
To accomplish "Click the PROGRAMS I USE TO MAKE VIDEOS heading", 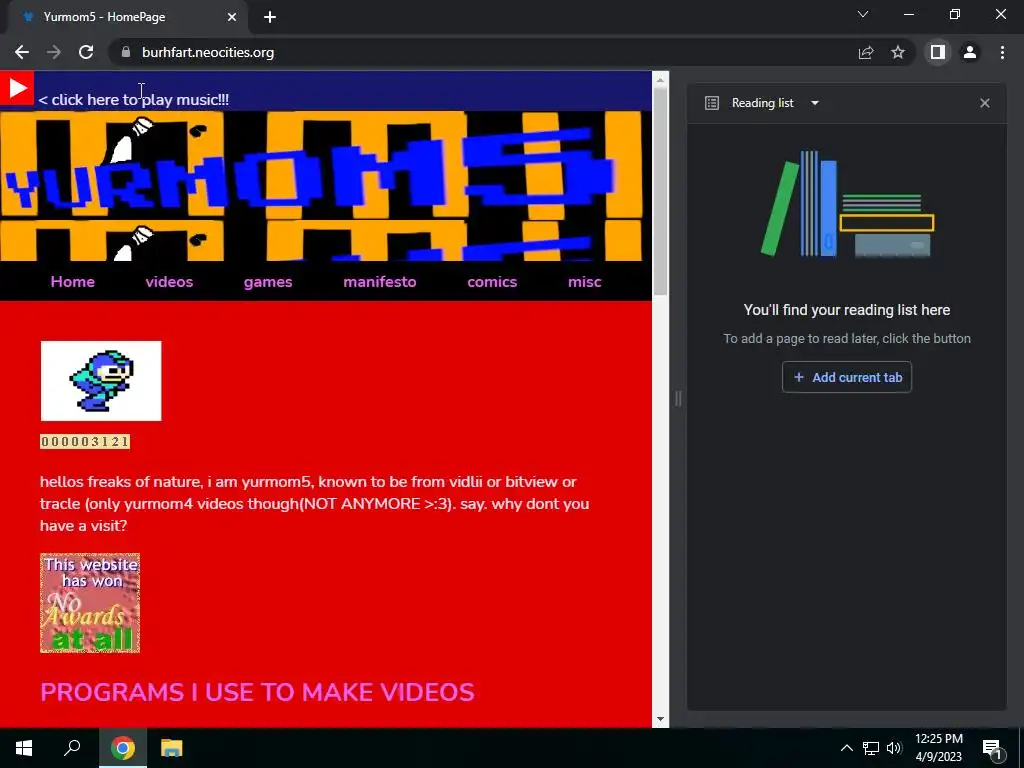I will pos(257,692).
